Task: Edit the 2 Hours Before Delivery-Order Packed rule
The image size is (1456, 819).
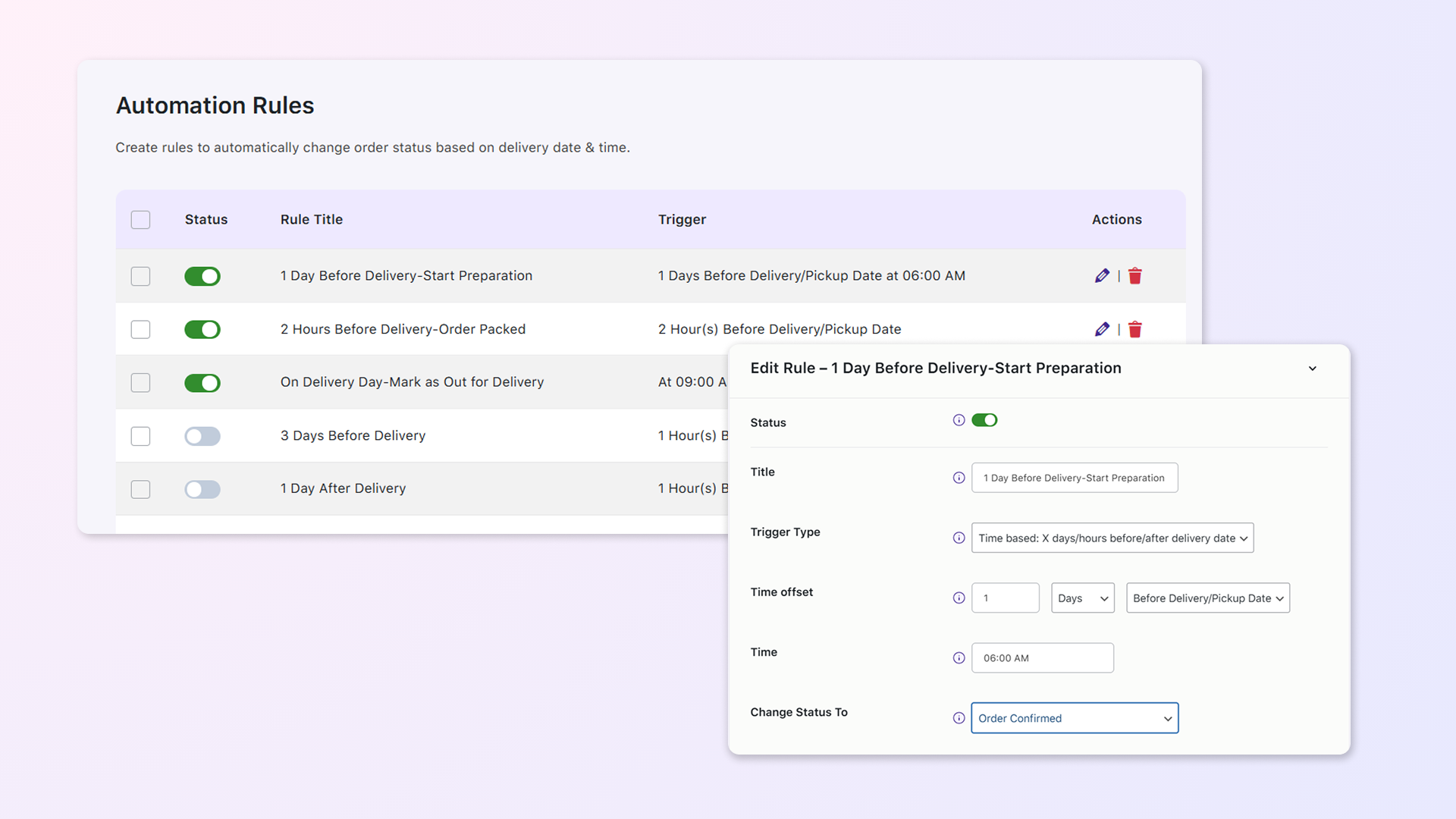Action: tap(1102, 329)
